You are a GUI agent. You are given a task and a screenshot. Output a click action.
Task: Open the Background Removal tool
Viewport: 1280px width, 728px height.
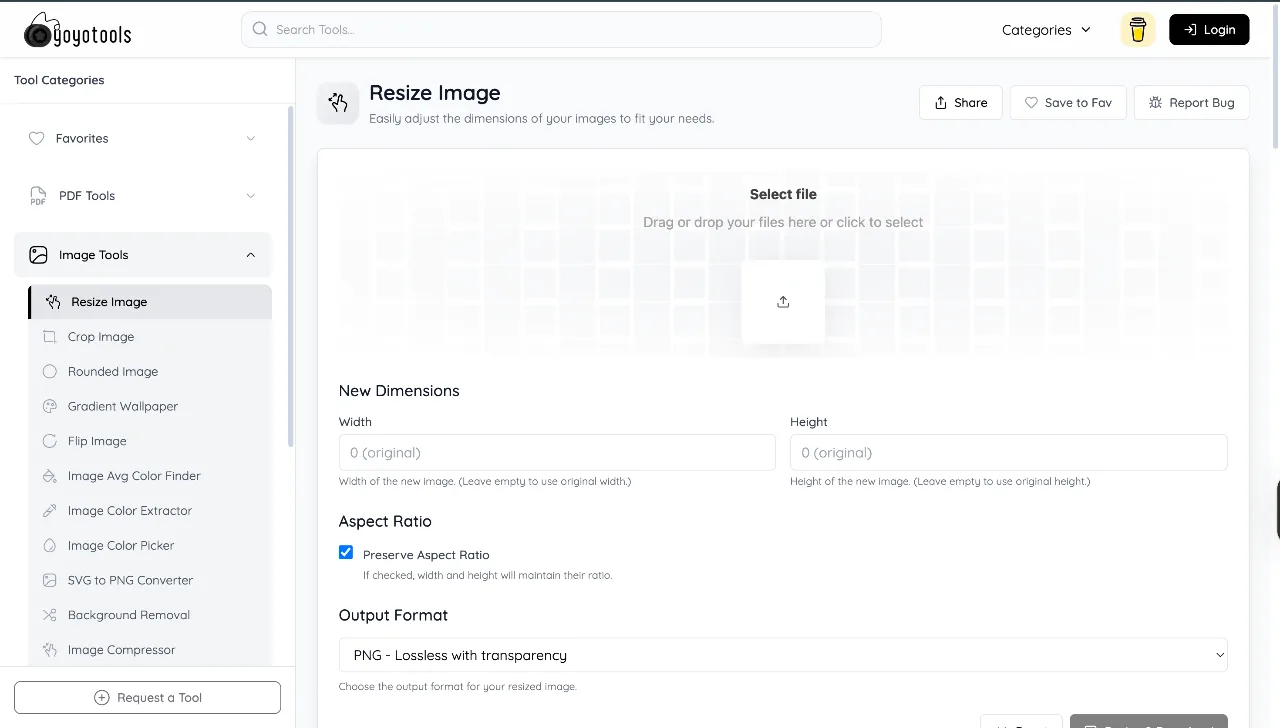(x=150, y=615)
